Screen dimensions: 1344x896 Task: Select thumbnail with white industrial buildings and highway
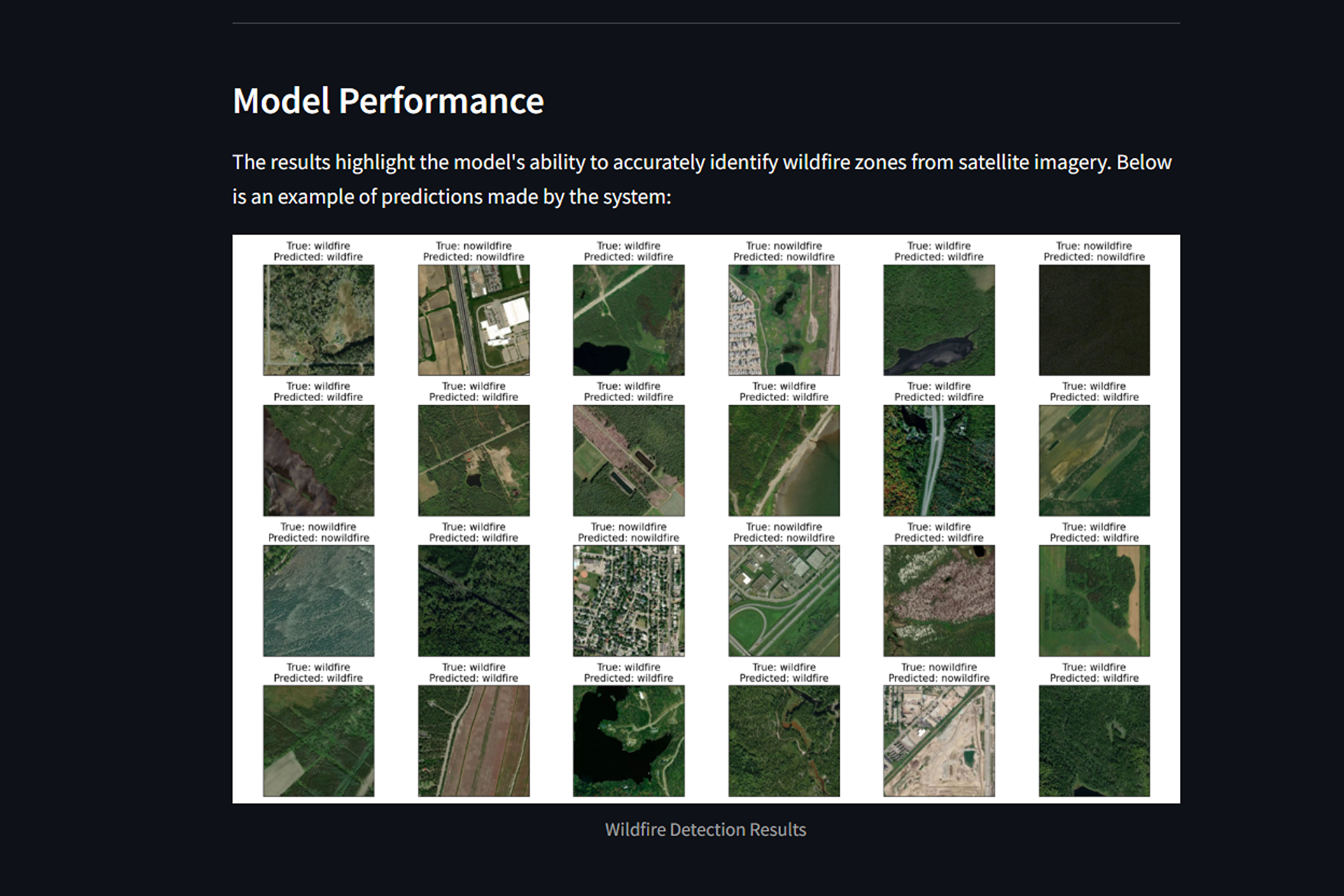click(x=473, y=320)
